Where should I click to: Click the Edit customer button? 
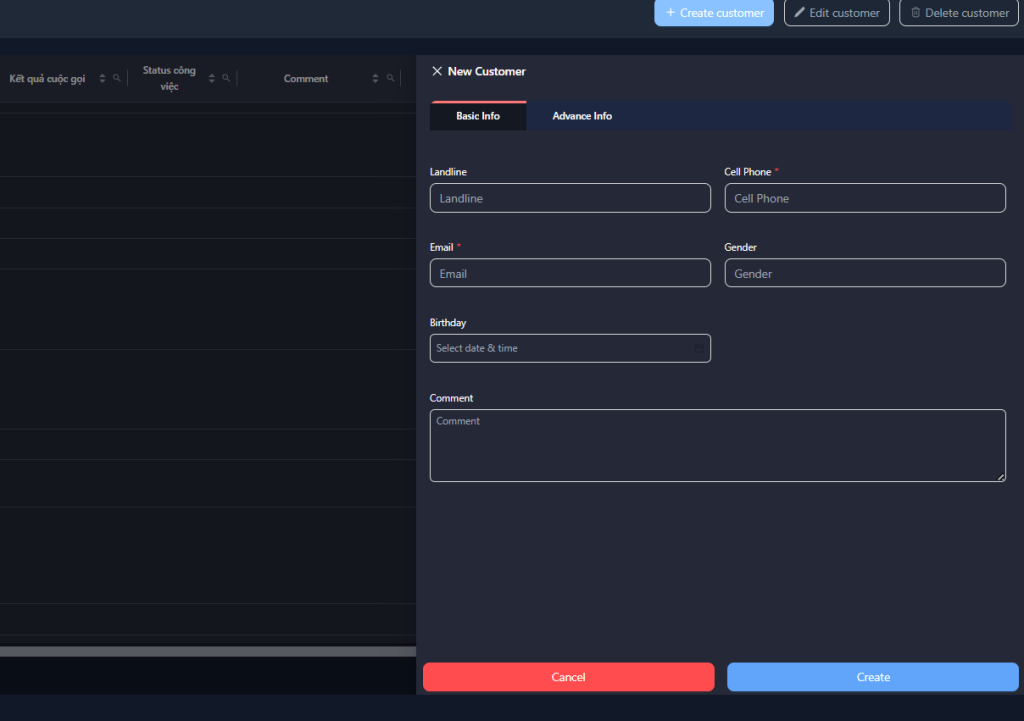click(x=836, y=13)
